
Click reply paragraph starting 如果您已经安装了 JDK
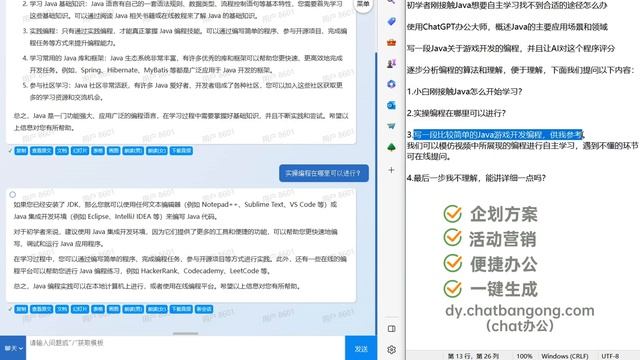click(x=176, y=210)
